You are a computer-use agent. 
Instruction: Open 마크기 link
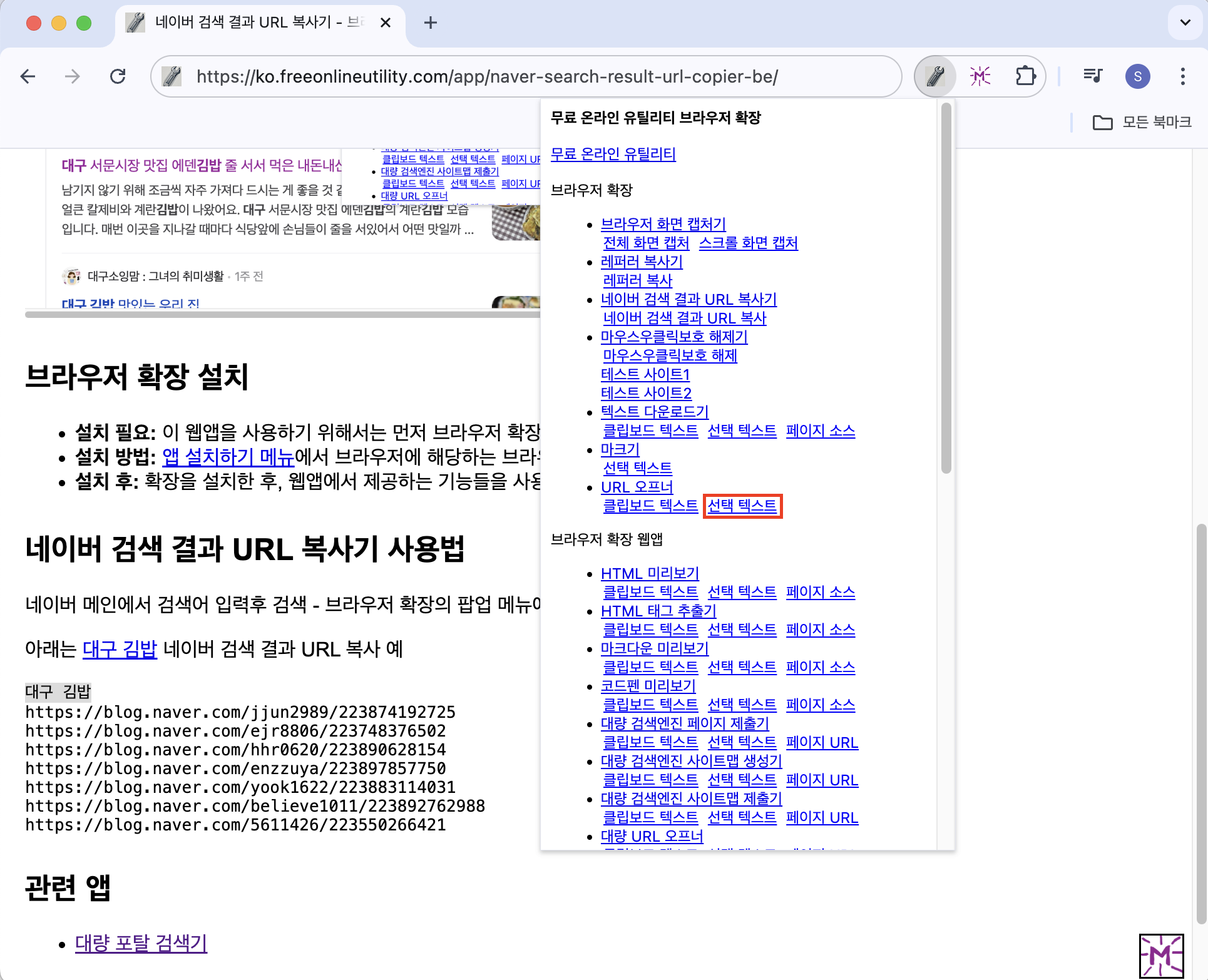coord(620,449)
